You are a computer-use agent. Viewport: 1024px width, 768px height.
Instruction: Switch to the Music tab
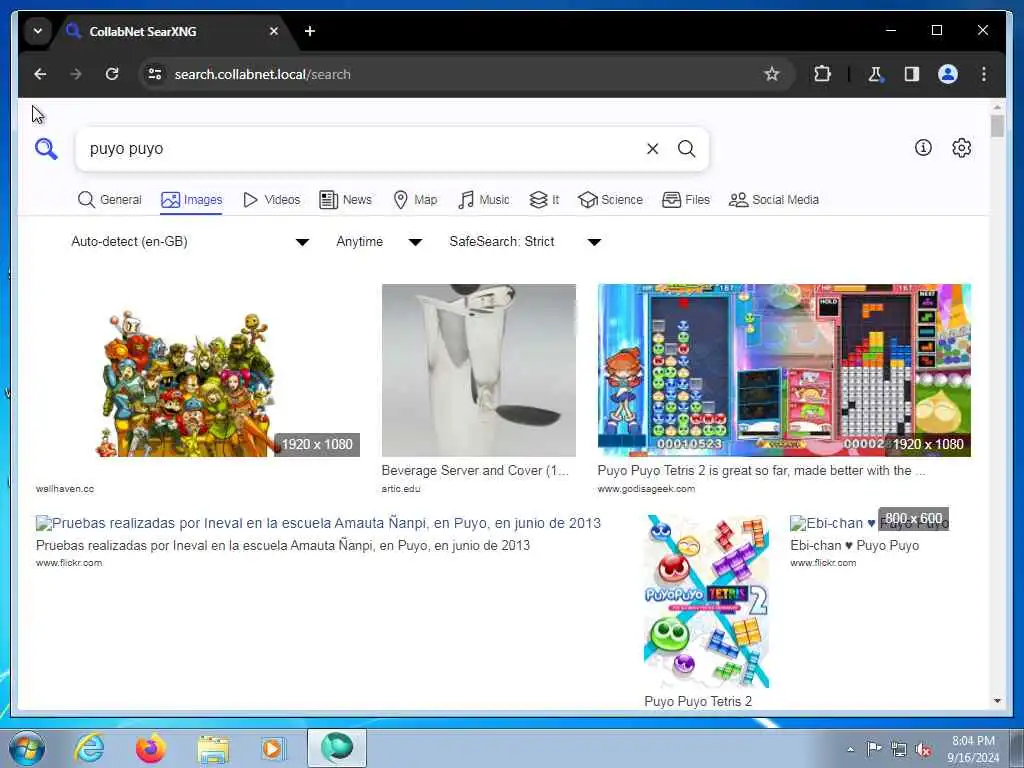[483, 200]
